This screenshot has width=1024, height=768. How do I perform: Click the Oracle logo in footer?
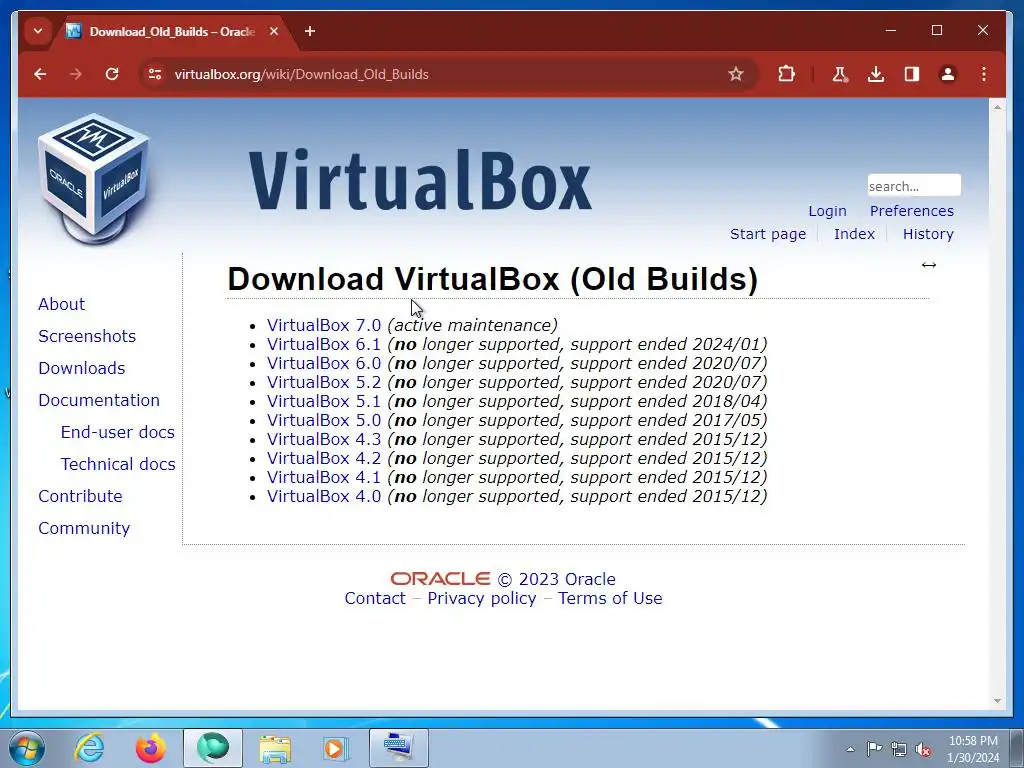440,579
